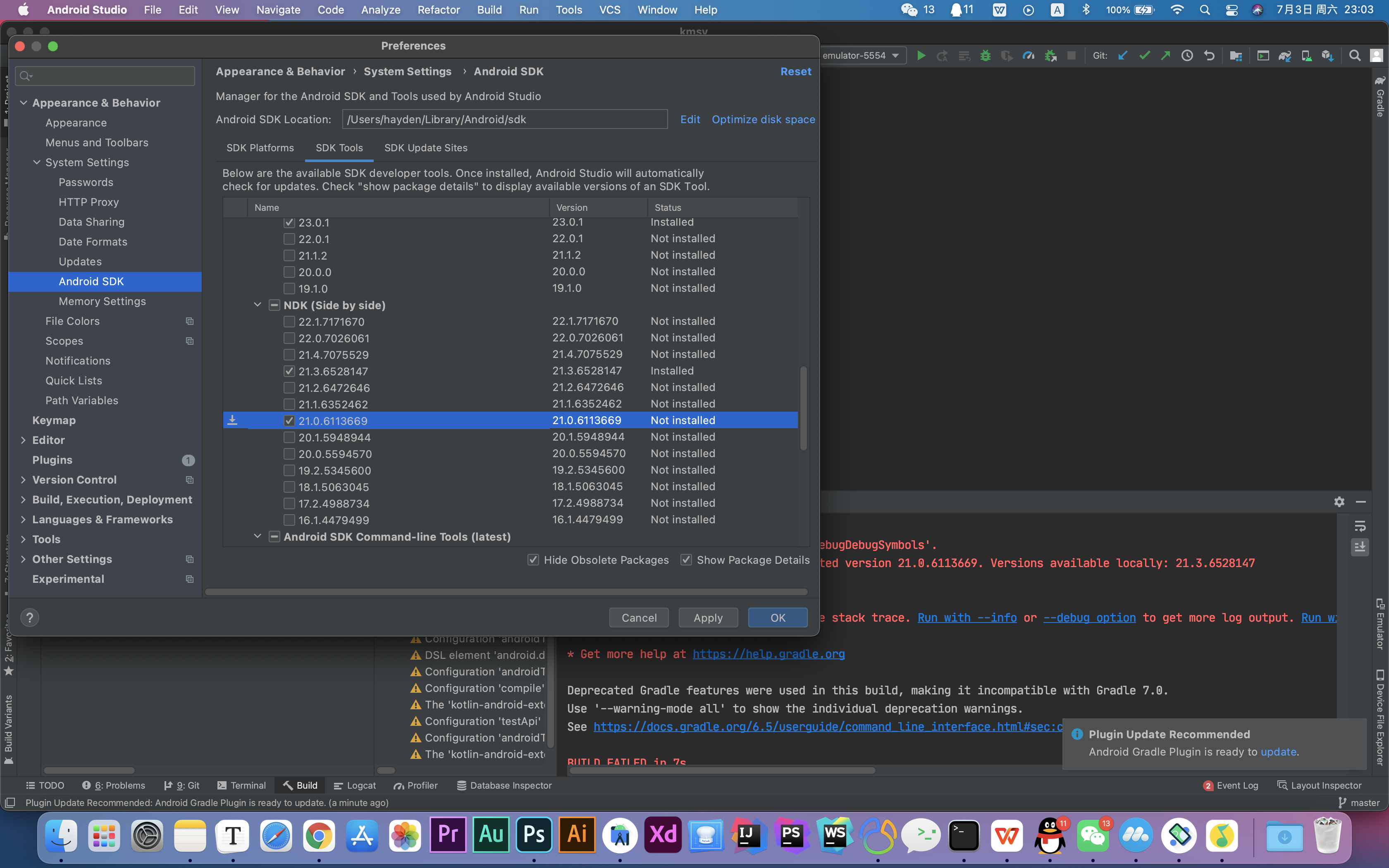Disable Show Package Details
This screenshot has height=868, width=1389.
coord(687,560)
